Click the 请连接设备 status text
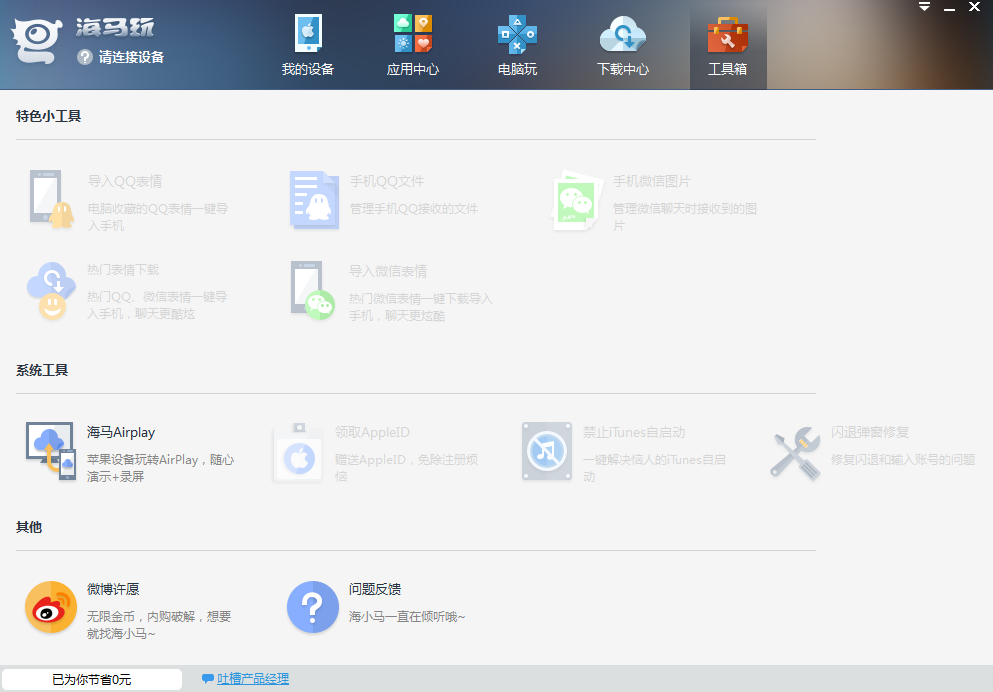Image resolution: width=993 pixels, height=692 pixels. pos(131,58)
